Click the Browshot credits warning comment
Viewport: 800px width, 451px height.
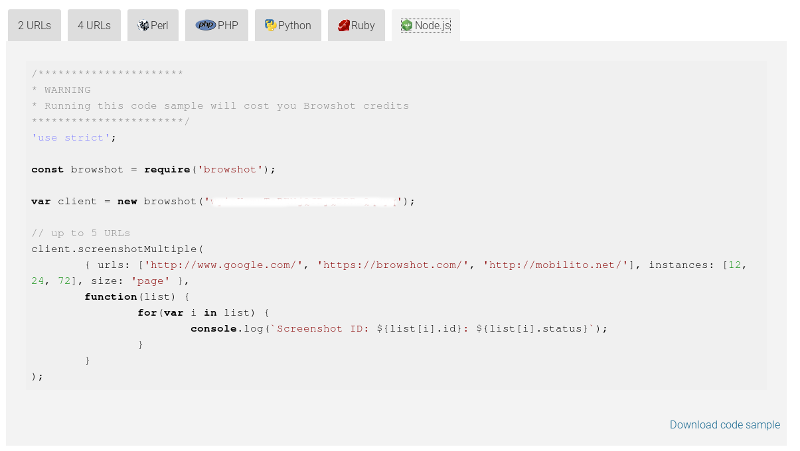coord(220,106)
